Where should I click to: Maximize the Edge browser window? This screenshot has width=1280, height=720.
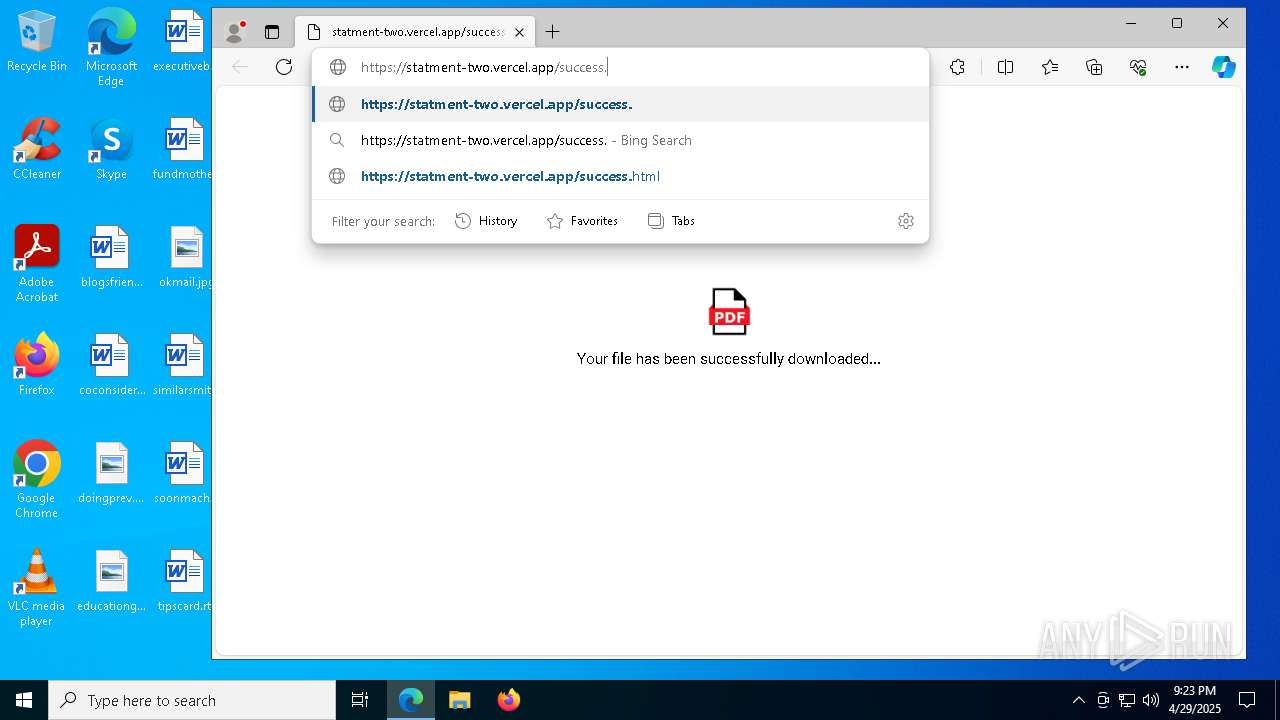click(x=1177, y=23)
